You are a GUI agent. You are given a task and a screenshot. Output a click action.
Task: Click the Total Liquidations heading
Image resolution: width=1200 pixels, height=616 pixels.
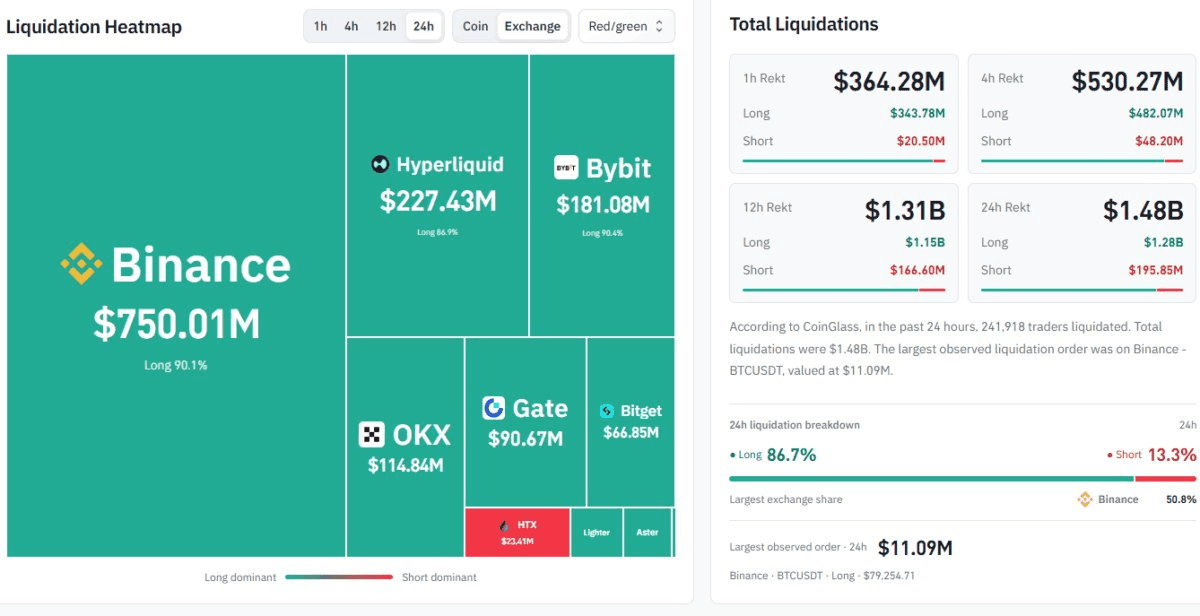click(804, 25)
